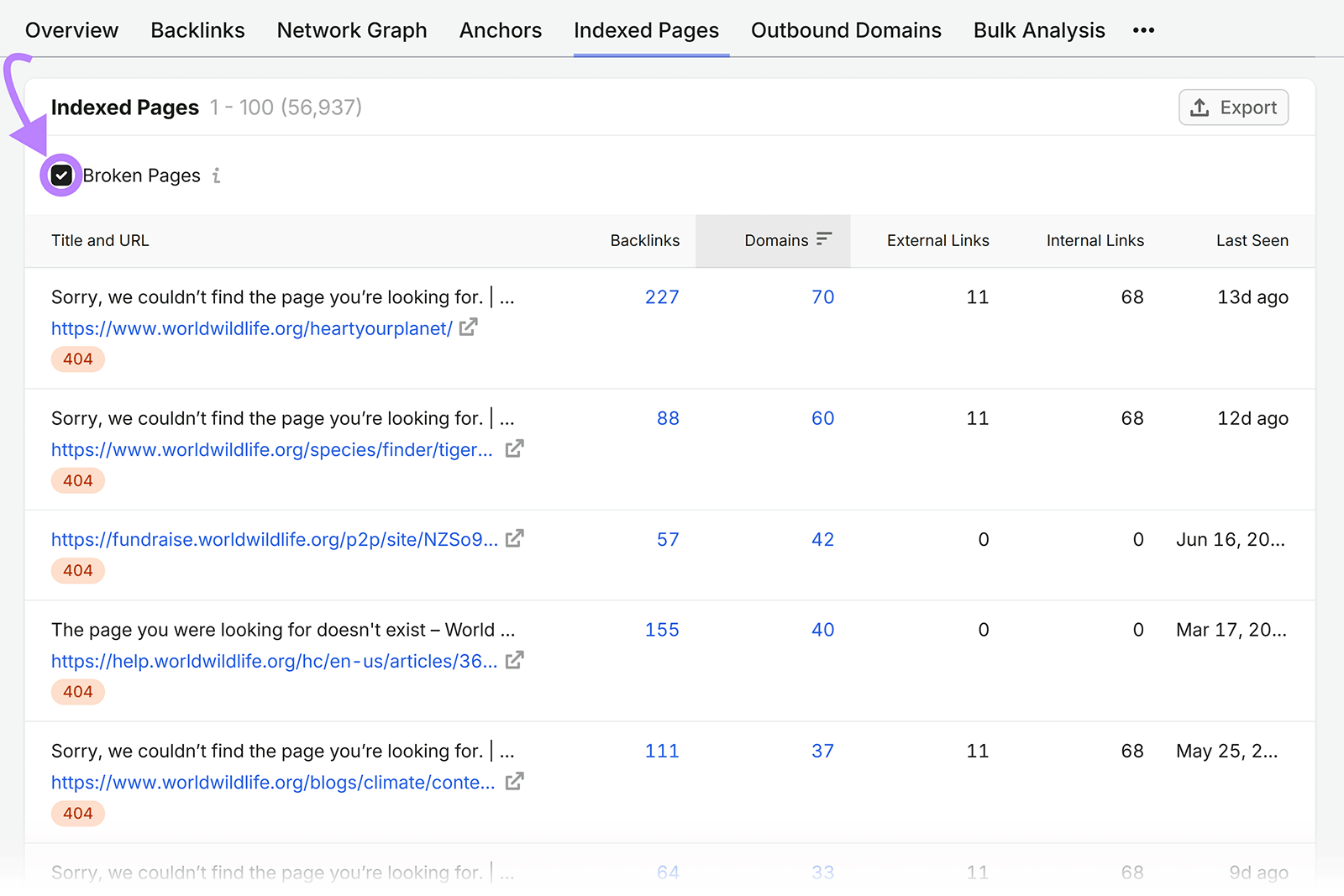Screen dimensions: 1344x896
Task: Uncheck the Broken Pages checkbox
Action: (61, 176)
